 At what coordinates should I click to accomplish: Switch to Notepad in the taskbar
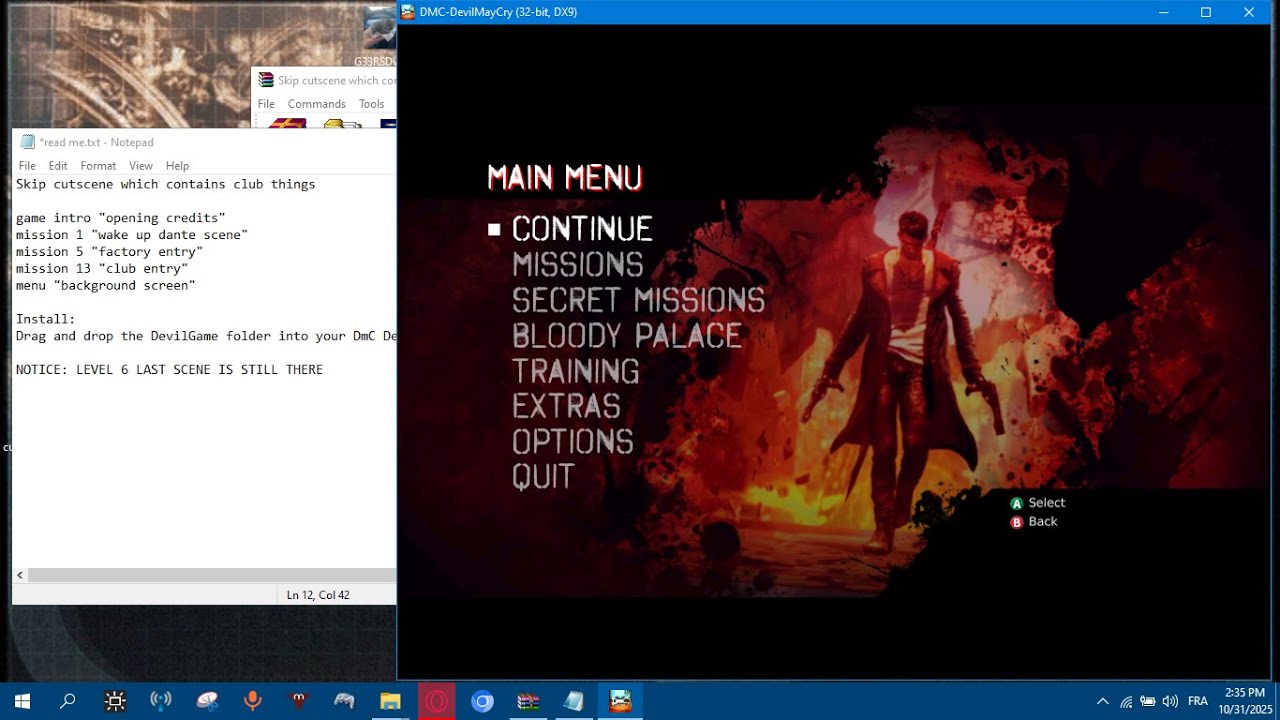coord(574,701)
